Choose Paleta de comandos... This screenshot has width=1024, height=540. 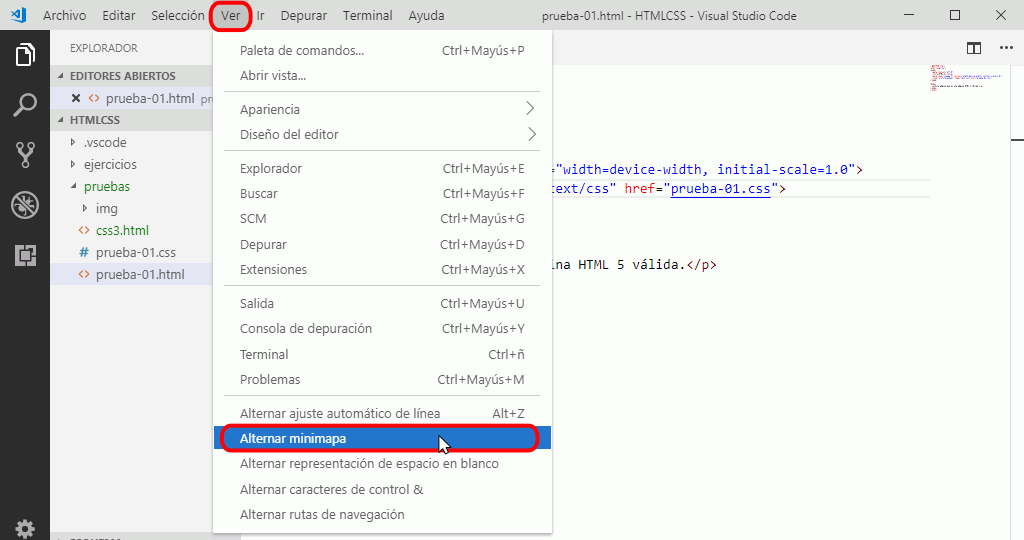(383, 50)
